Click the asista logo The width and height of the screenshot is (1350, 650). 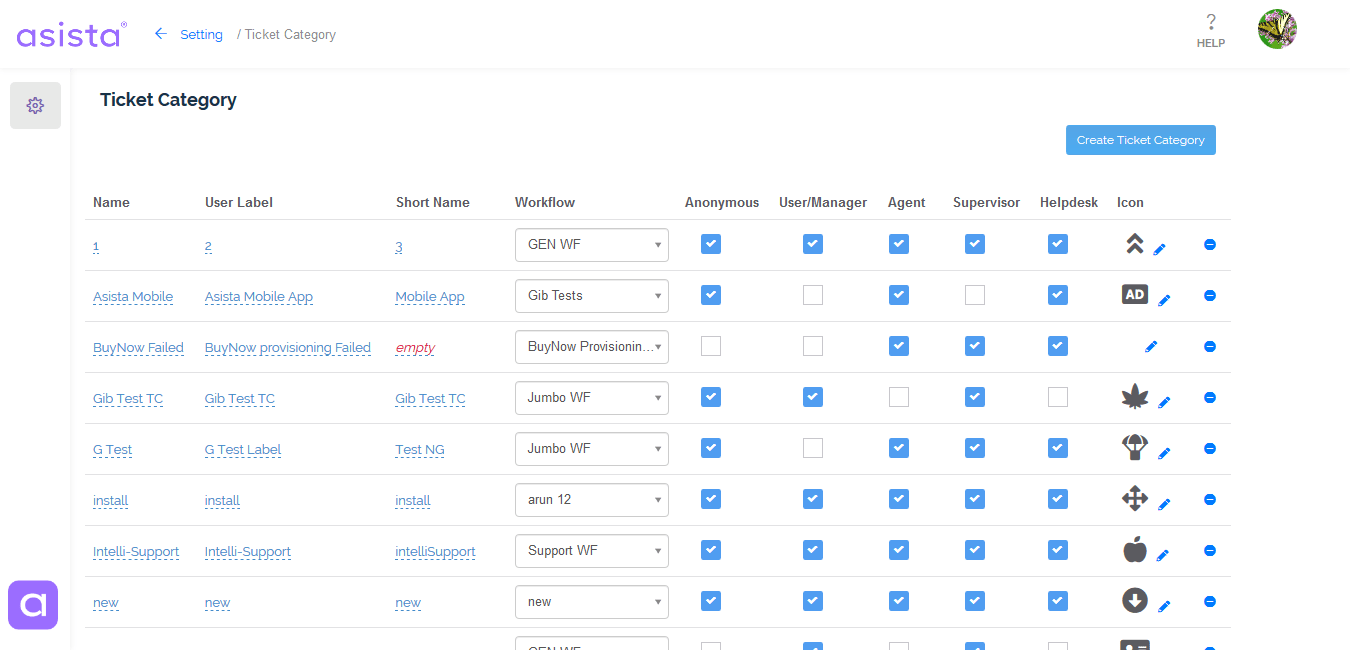pos(71,34)
